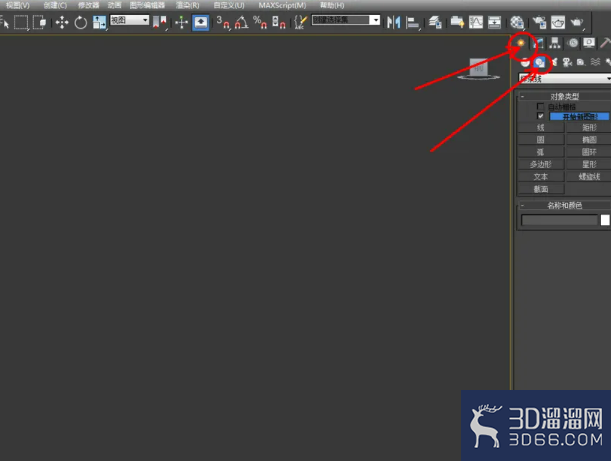611x461 pixels.
Task: Switch to the Hierarchy command panel tab
Action: (x=555, y=43)
